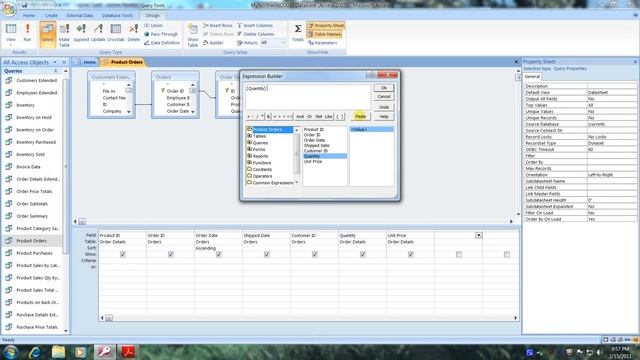Screen dimensions: 640x360
Task: Toggle the Totals sigma button
Action: click(298, 33)
